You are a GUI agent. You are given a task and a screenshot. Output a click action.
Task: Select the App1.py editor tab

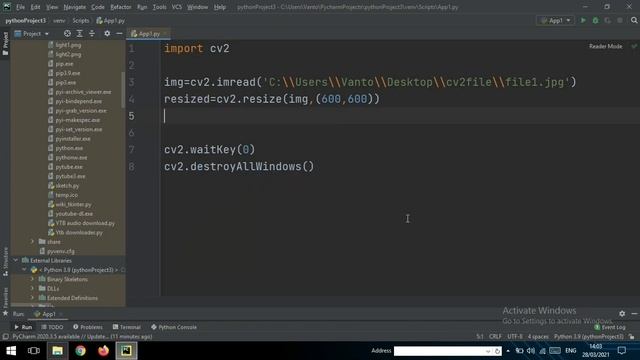point(148,33)
